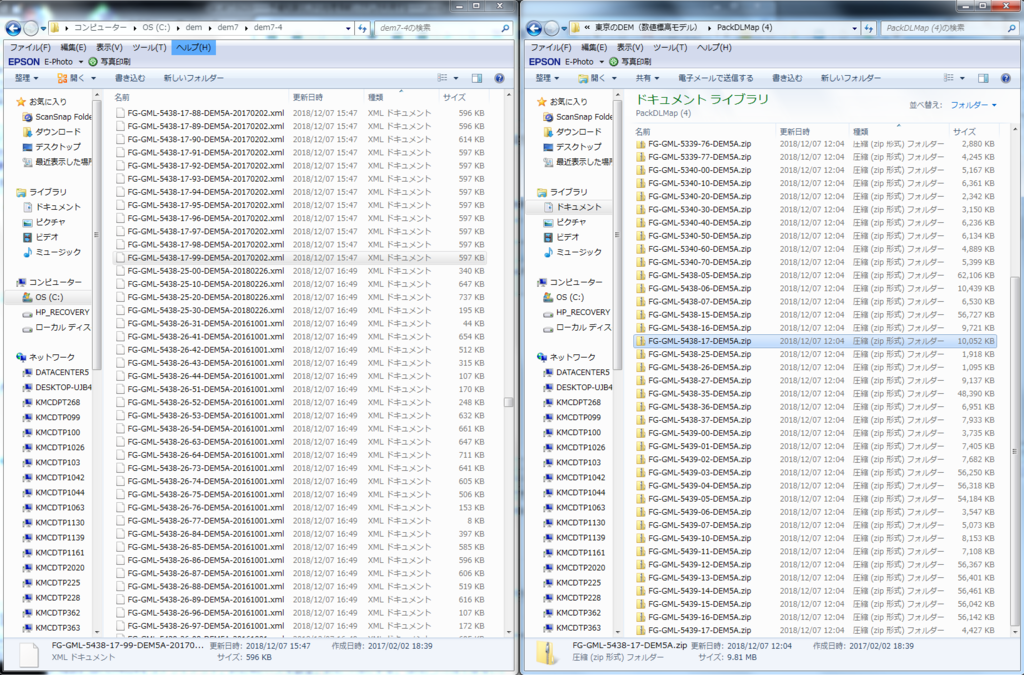Open recent pages dropdown beside left nav arrows

click(x=43, y=28)
